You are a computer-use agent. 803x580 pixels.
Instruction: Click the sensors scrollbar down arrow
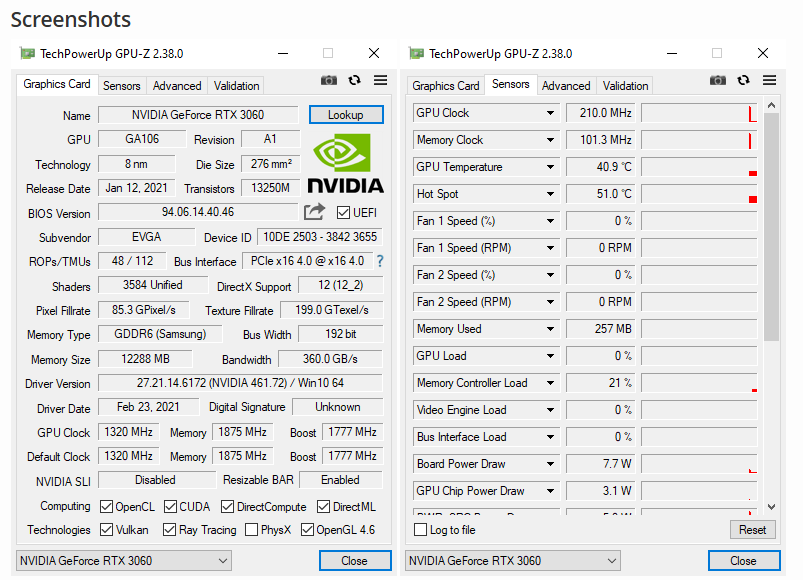point(771,507)
